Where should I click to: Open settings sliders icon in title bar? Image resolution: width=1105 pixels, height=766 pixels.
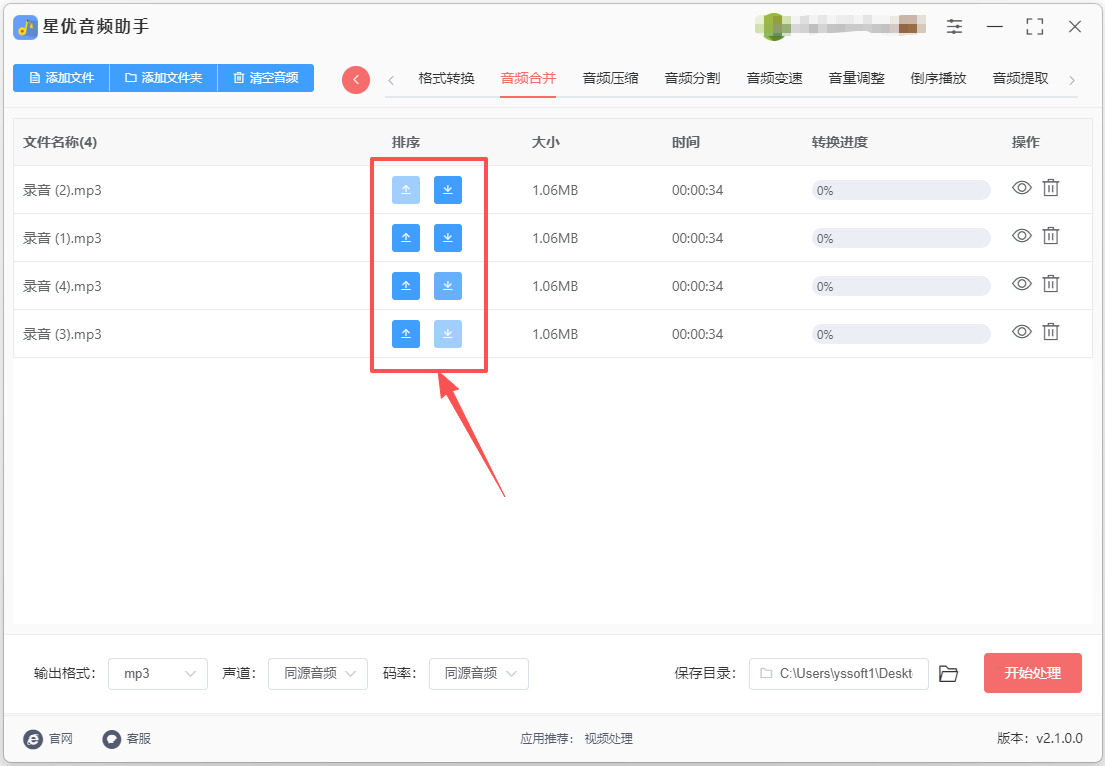pyautogui.click(x=955, y=27)
